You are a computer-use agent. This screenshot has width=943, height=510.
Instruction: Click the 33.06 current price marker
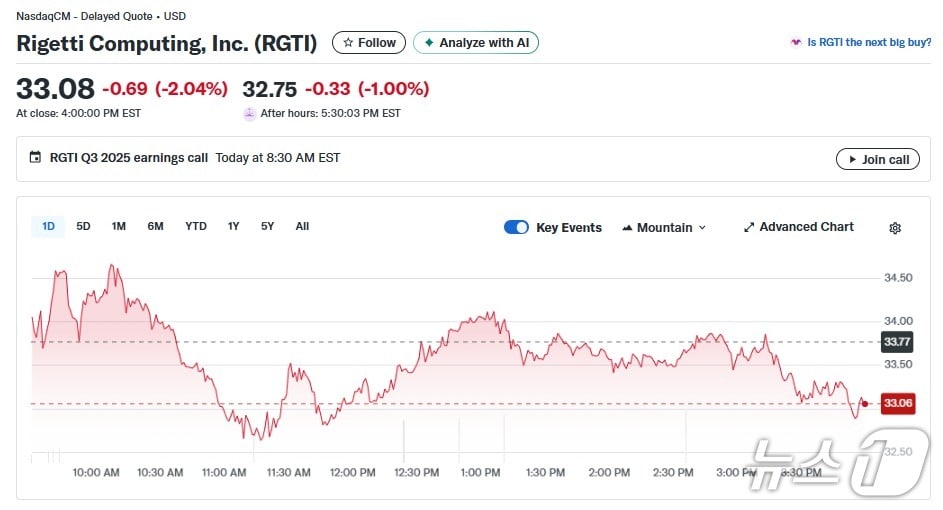click(897, 404)
